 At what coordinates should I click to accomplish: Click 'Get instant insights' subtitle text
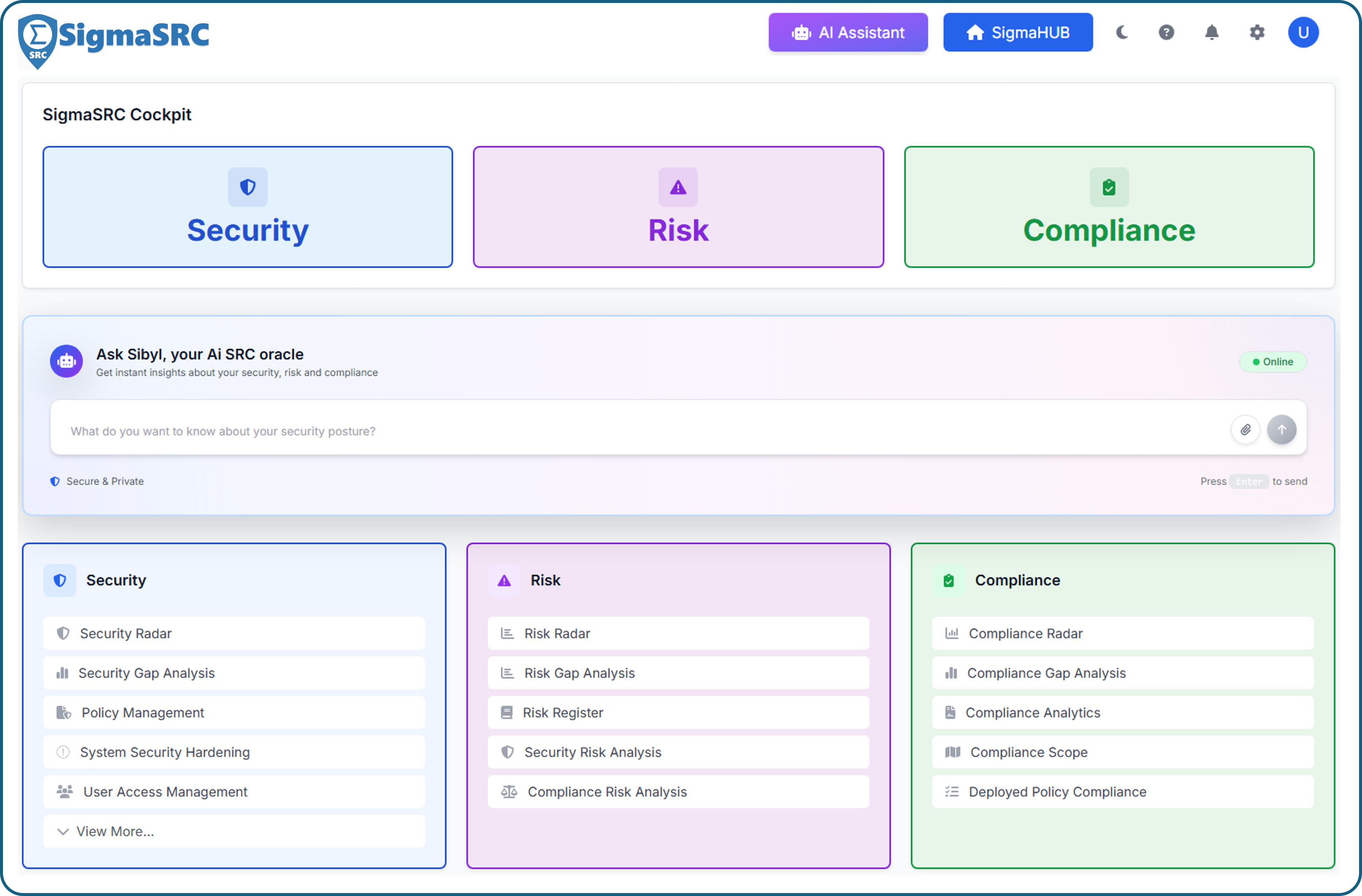(x=237, y=373)
